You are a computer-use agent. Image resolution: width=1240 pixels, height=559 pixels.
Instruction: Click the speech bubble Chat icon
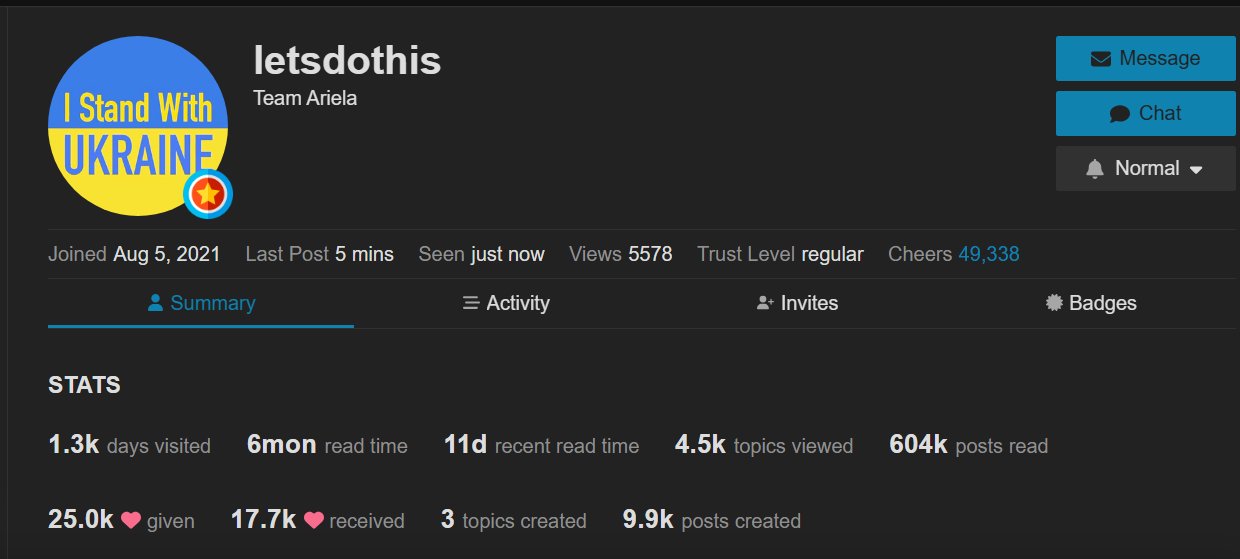(1120, 114)
